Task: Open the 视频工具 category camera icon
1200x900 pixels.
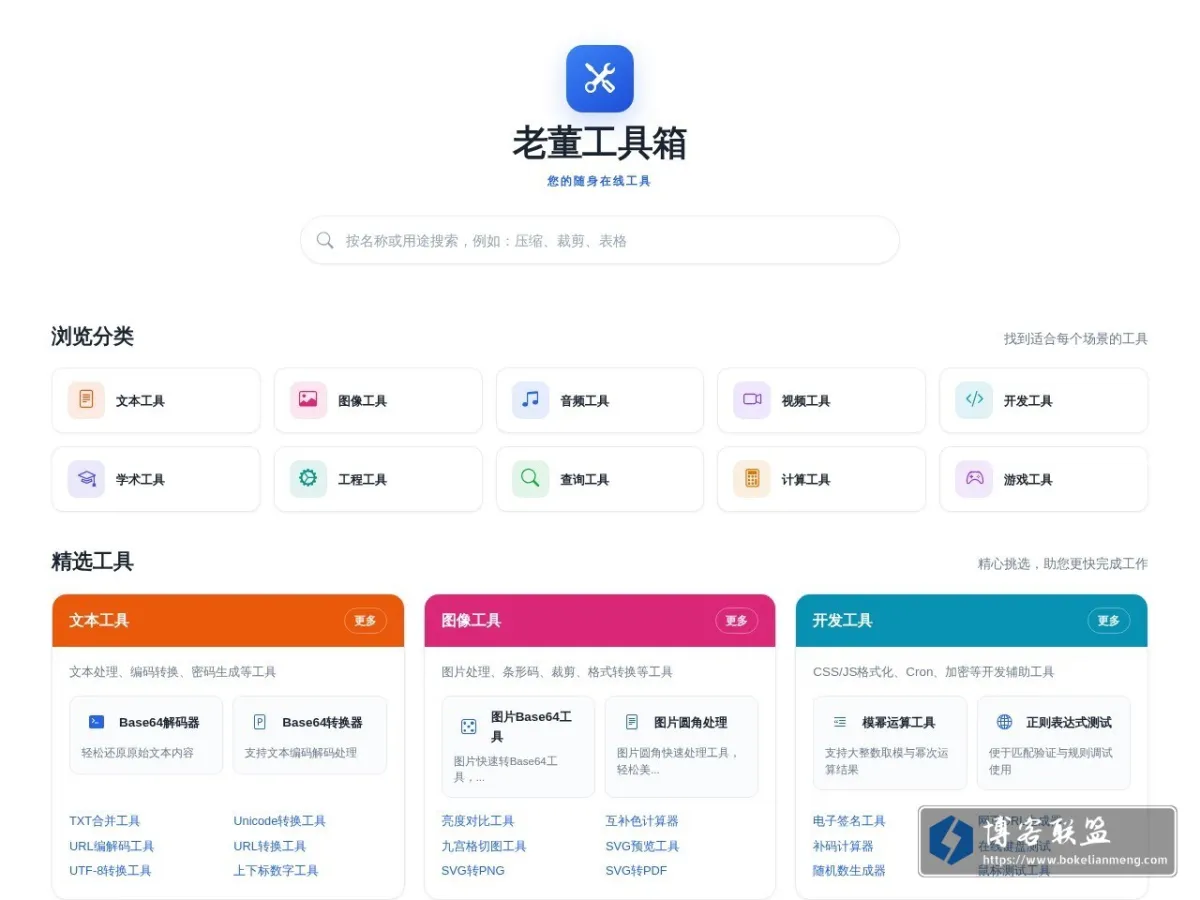Action: pyautogui.click(x=752, y=400)
